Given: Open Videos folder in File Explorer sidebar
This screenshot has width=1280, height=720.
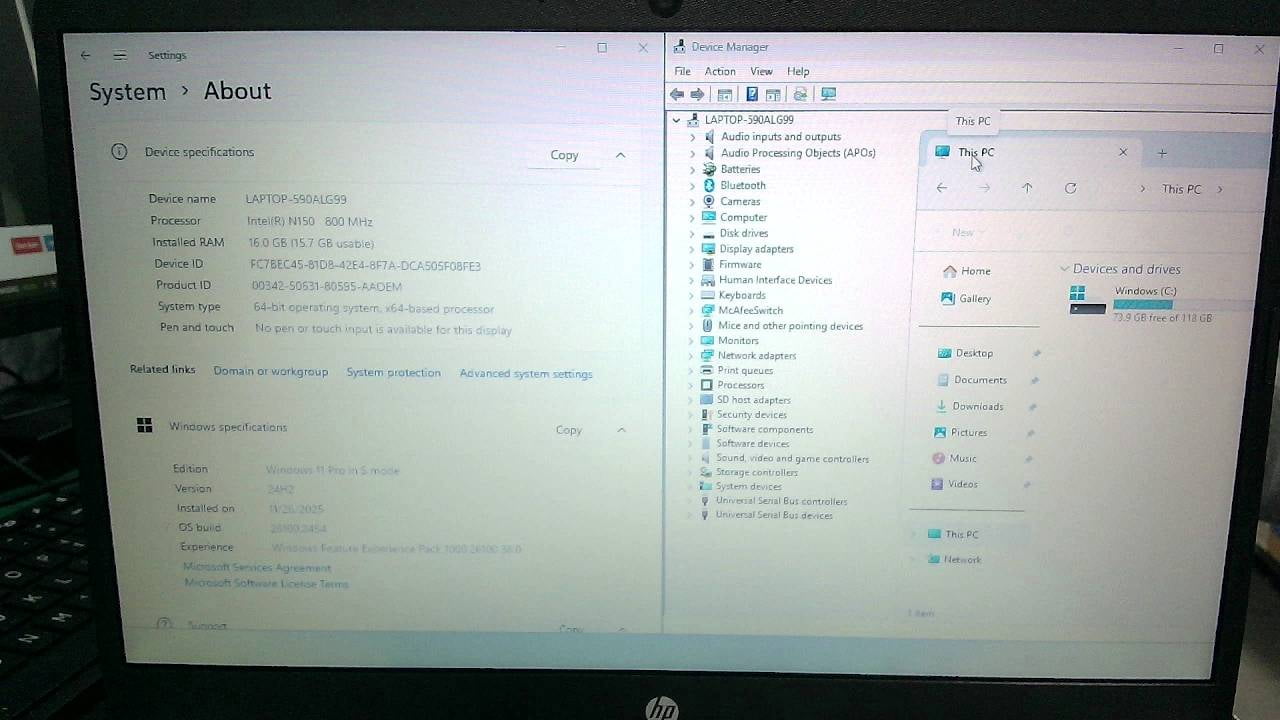Looking at the screenshot, I should [954, 484].
